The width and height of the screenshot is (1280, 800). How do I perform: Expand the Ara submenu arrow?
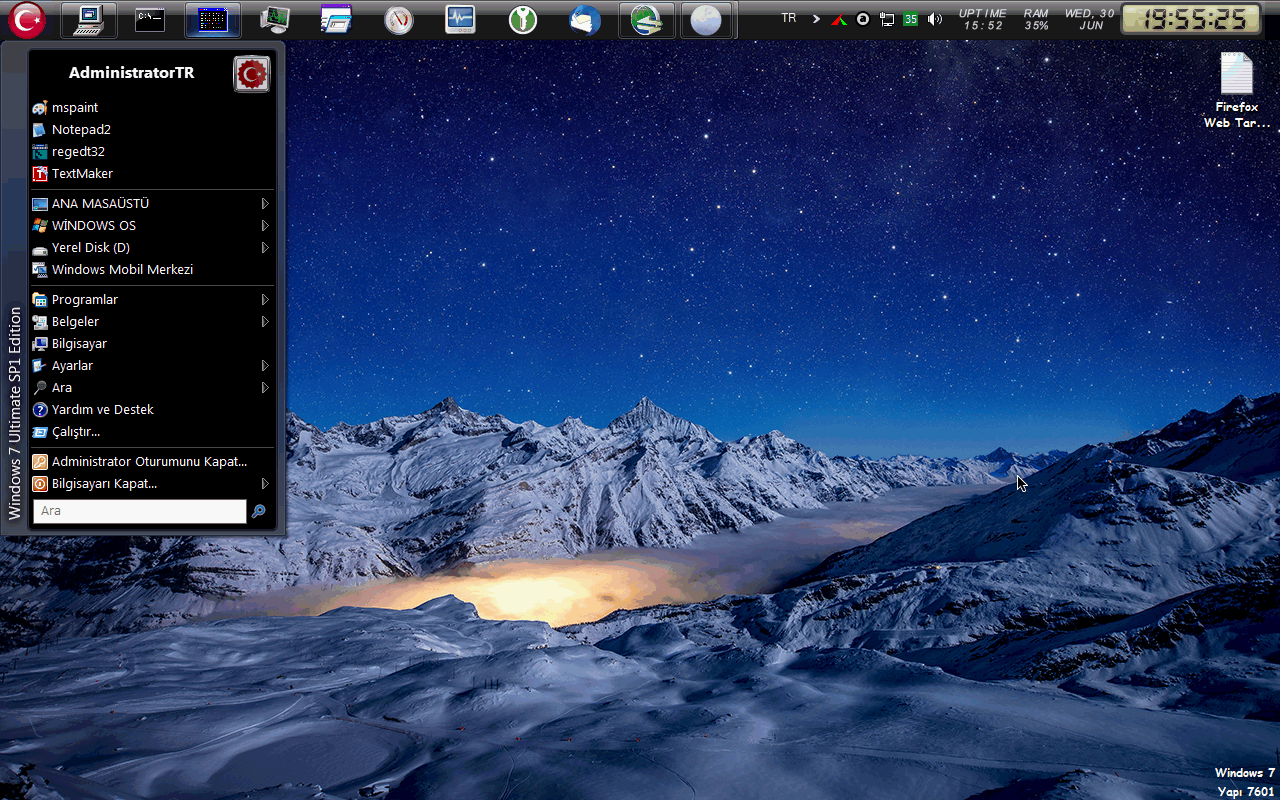tap(265, 387)
